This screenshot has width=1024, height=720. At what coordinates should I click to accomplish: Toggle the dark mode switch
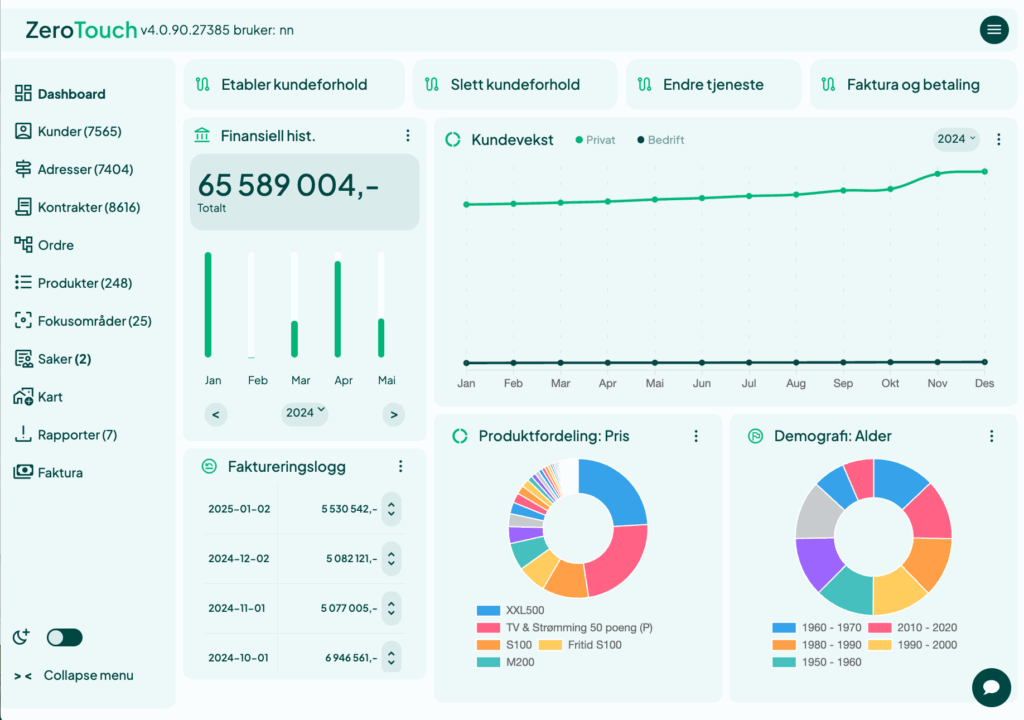64,637
